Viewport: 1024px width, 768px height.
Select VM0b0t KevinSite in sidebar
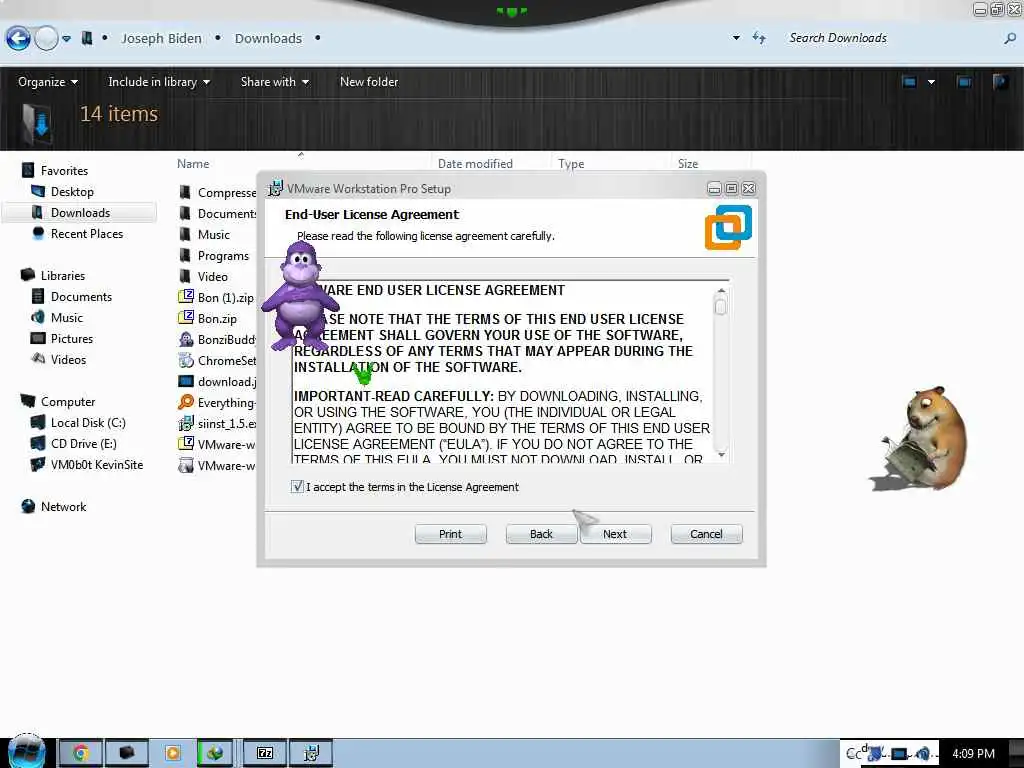tap(97, 465)
